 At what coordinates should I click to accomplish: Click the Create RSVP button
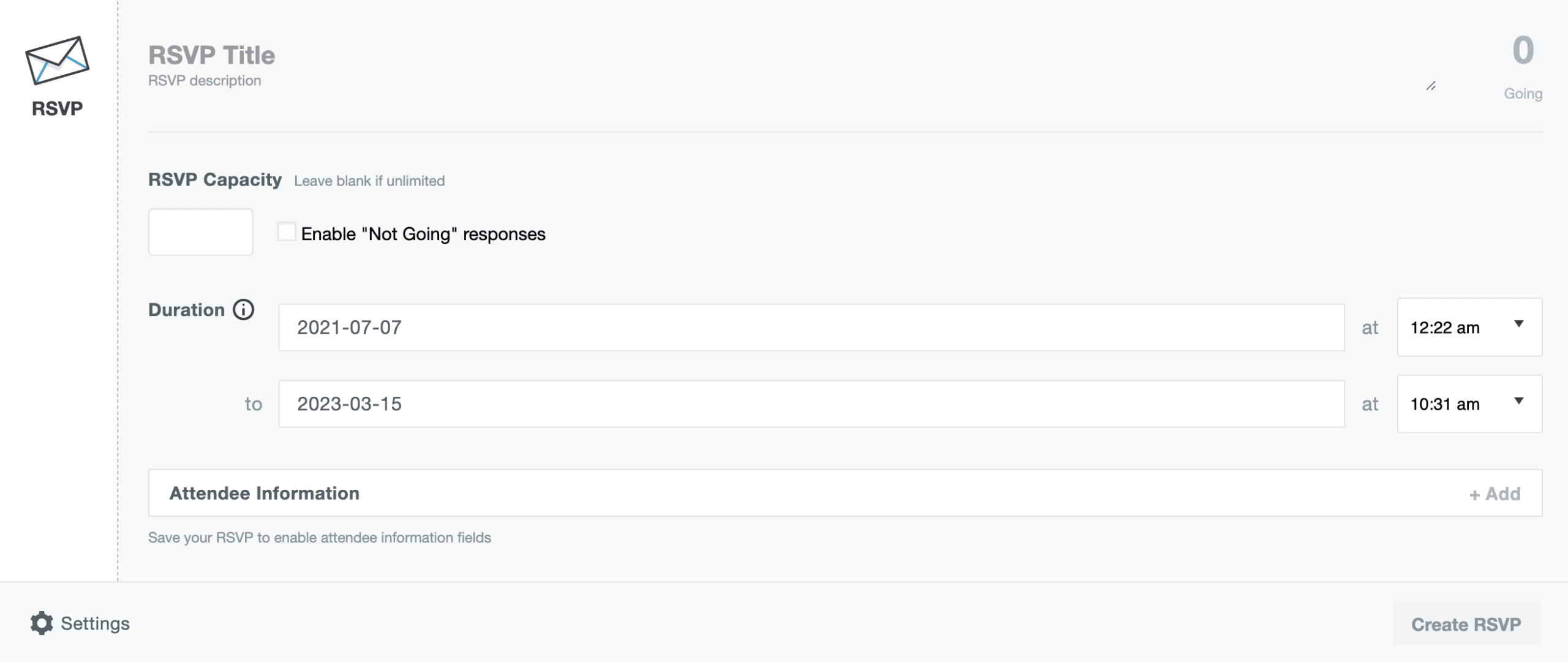coord(1466,624)
